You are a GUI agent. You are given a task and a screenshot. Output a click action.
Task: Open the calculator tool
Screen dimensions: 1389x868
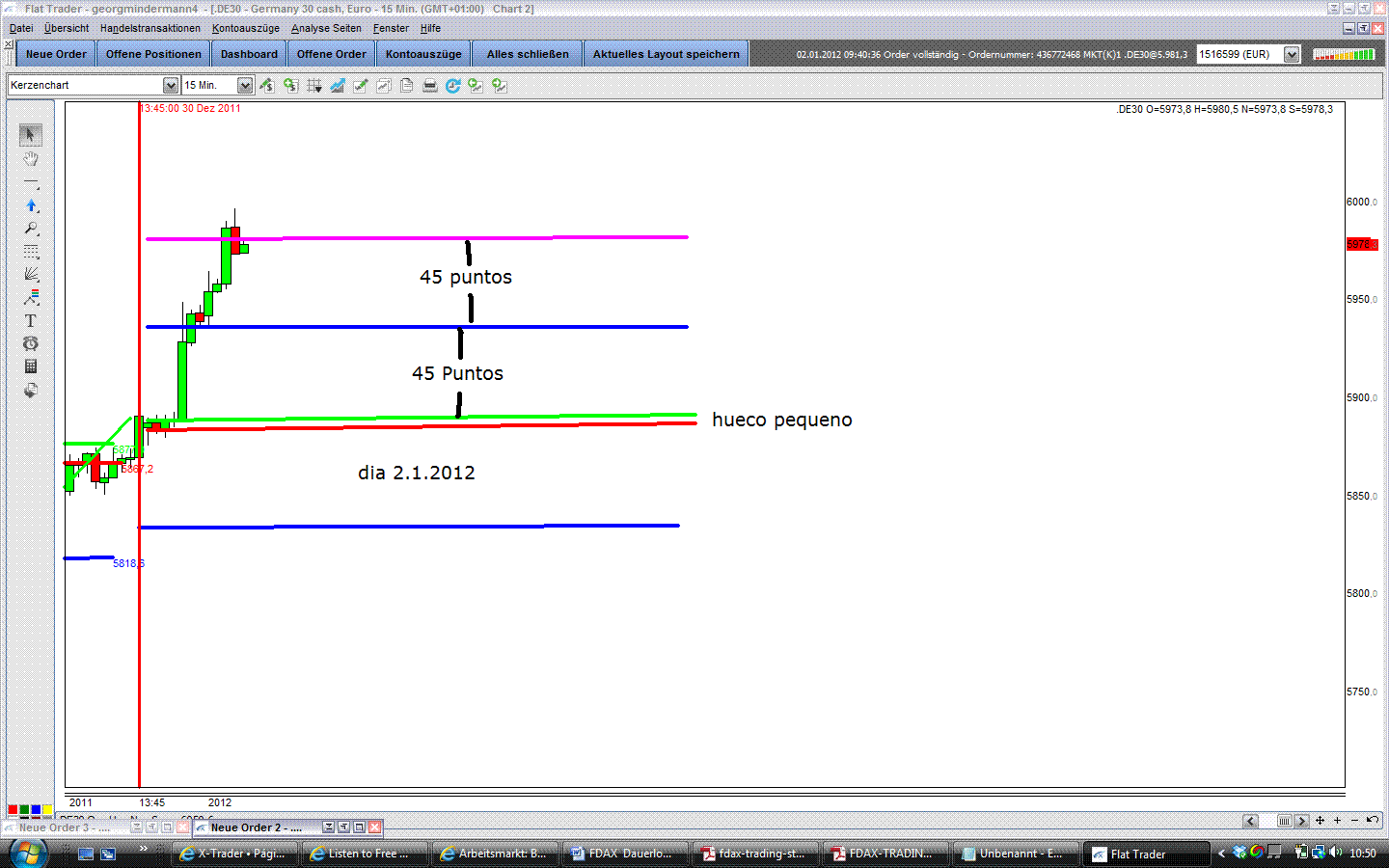31,366
